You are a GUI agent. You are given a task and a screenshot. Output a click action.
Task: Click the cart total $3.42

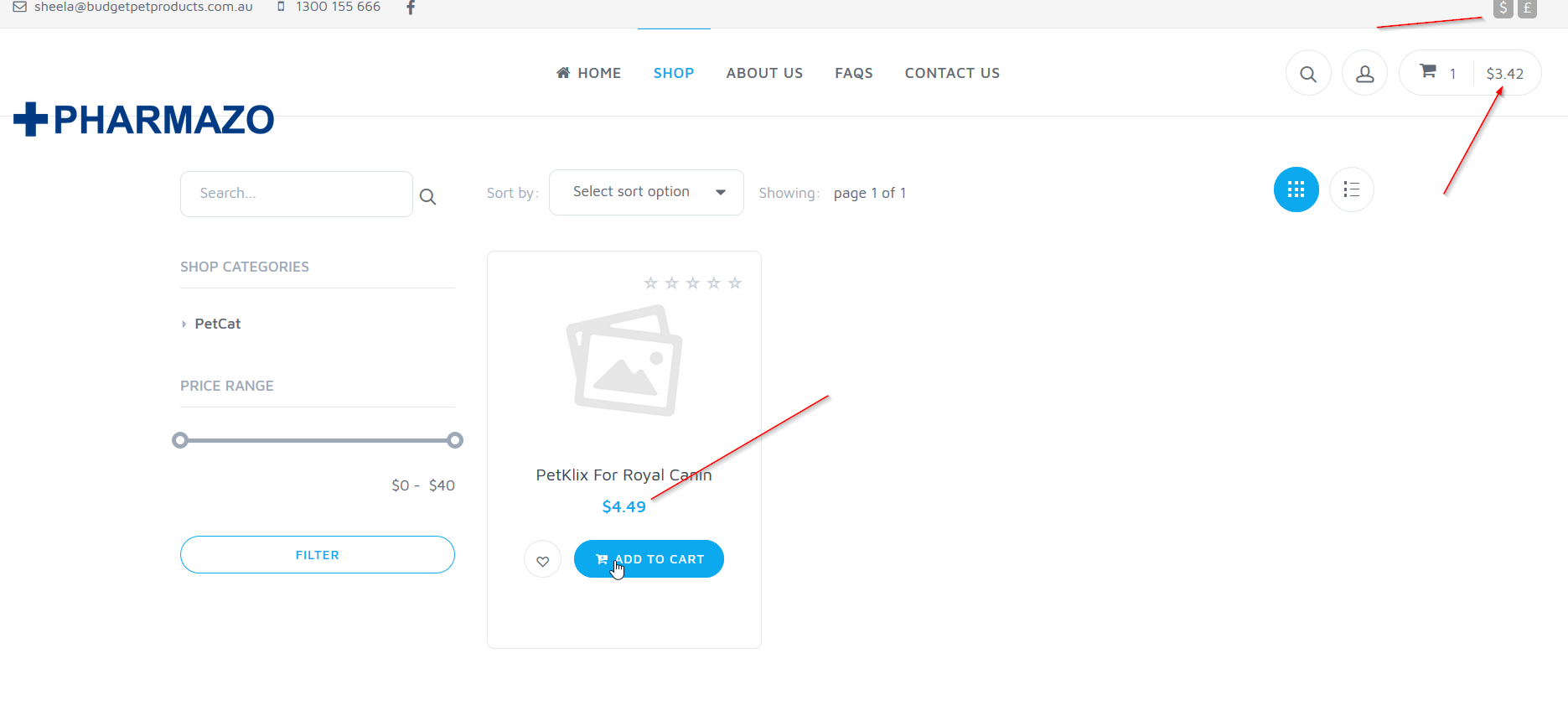pos(1505,74)
